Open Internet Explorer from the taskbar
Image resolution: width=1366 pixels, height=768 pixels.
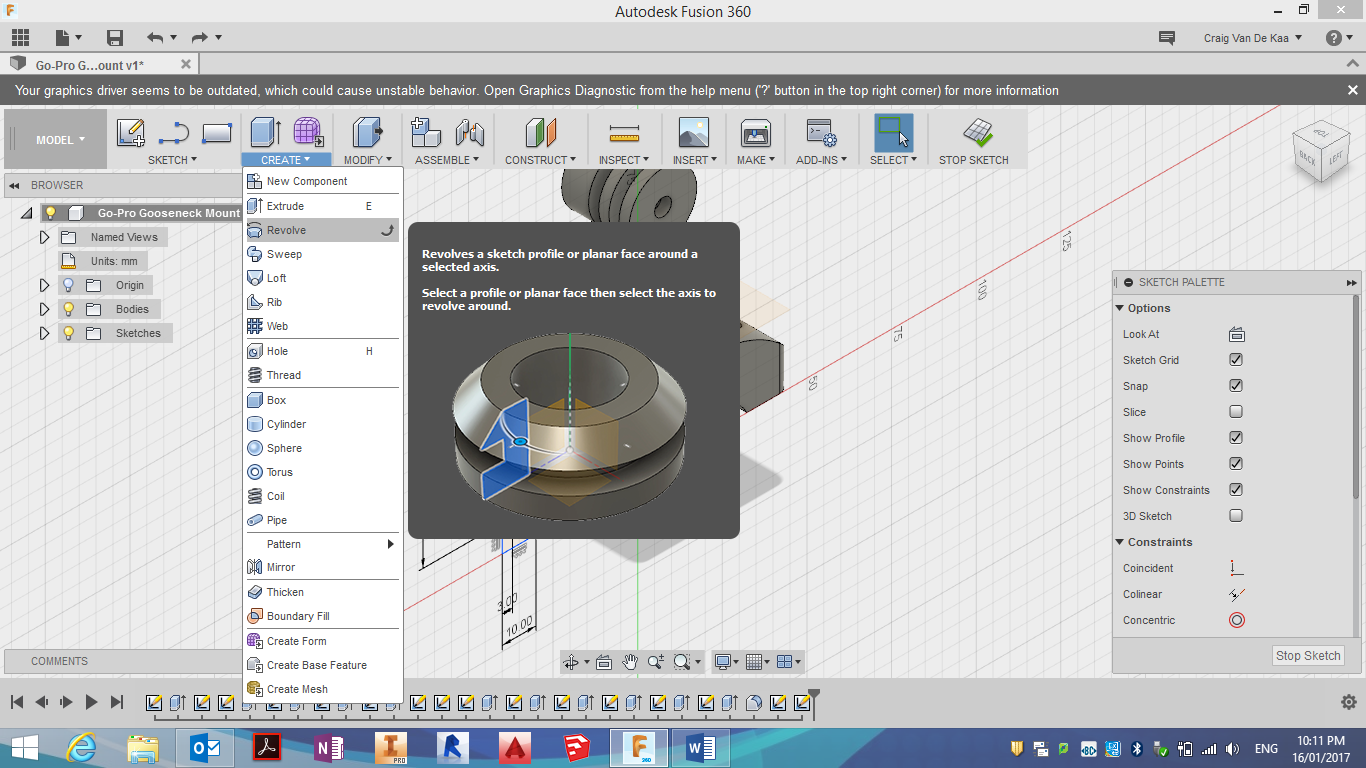[x=79, y=748]
